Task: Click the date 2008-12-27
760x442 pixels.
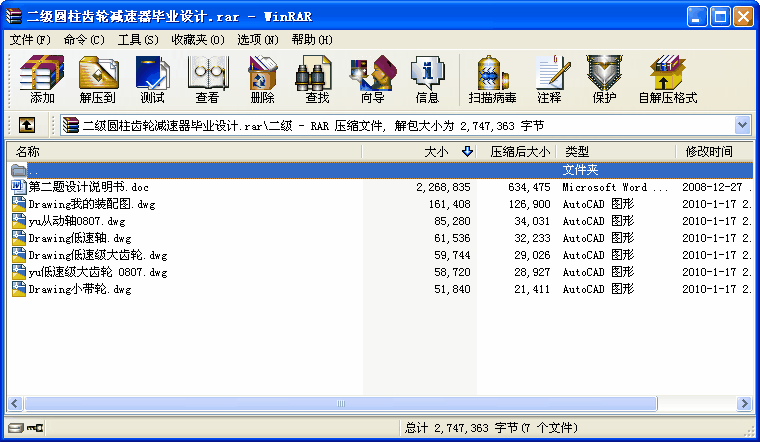Action: [712, 187]
